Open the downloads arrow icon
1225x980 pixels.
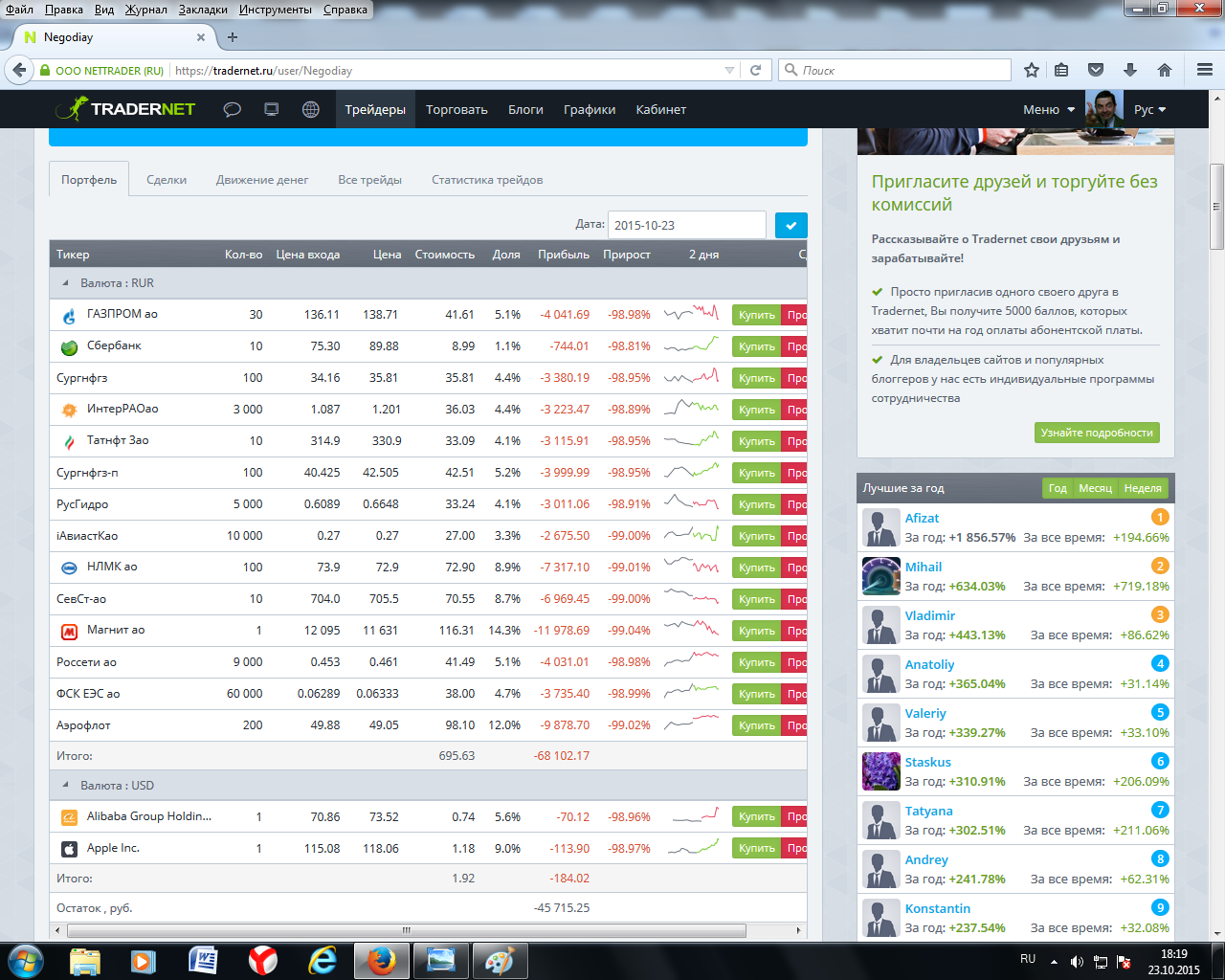click(1130, 70)
